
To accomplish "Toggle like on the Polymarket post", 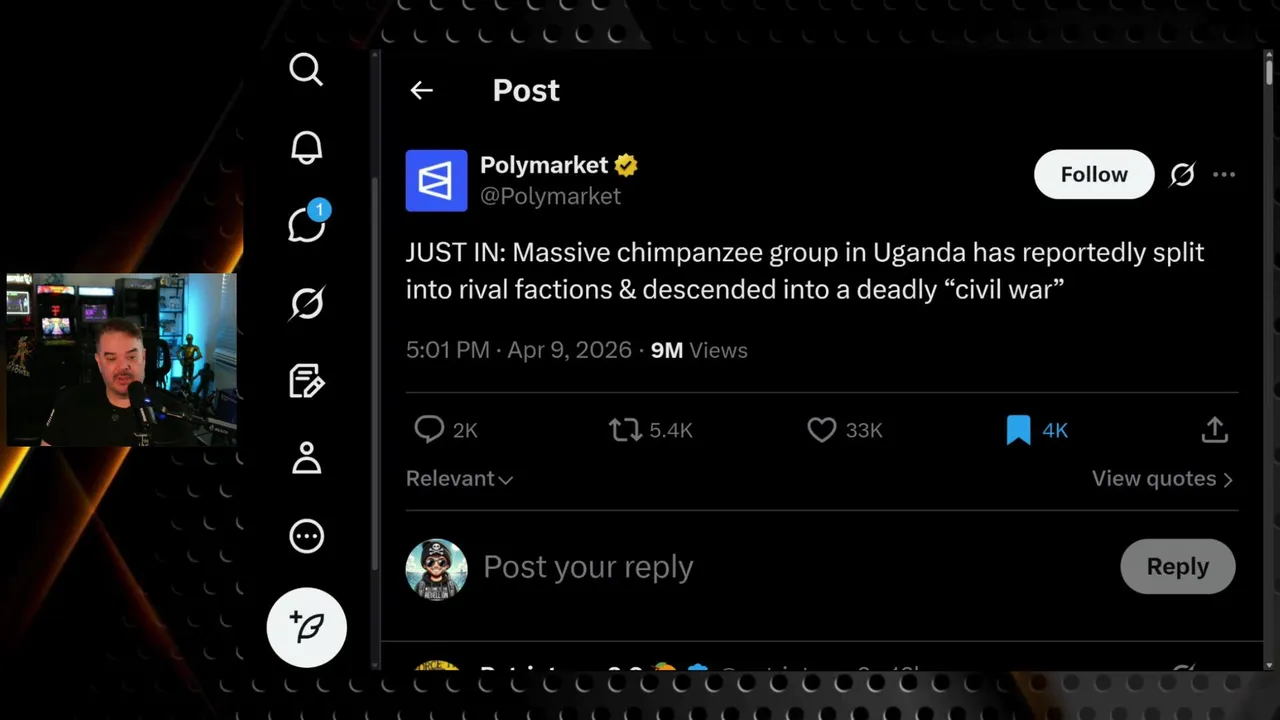I will tap(821, 430).
